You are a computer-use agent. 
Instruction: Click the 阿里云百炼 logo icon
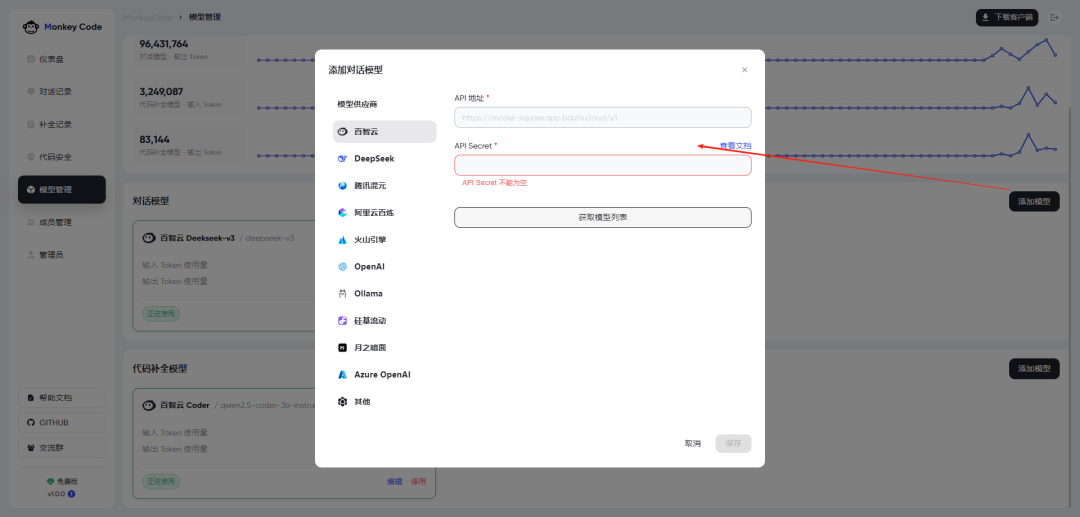coord(342,213)
